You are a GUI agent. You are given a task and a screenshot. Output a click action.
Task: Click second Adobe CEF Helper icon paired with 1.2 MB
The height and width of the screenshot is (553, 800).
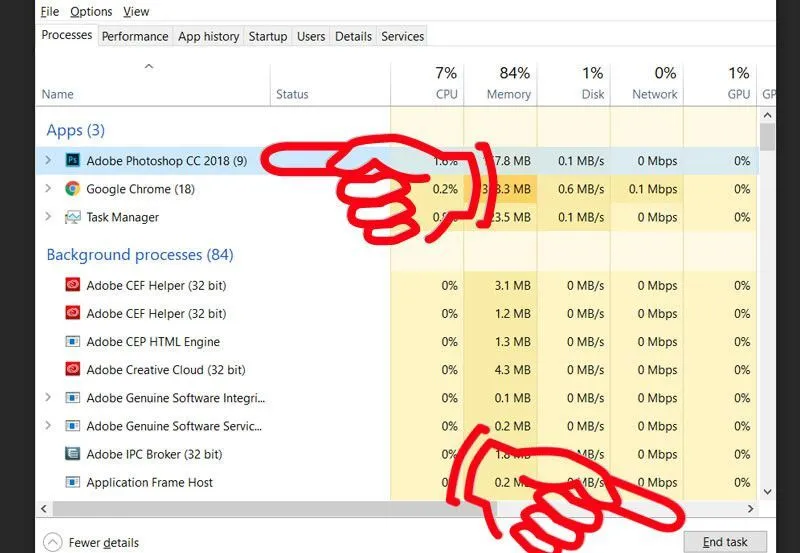tap(72, 313)
